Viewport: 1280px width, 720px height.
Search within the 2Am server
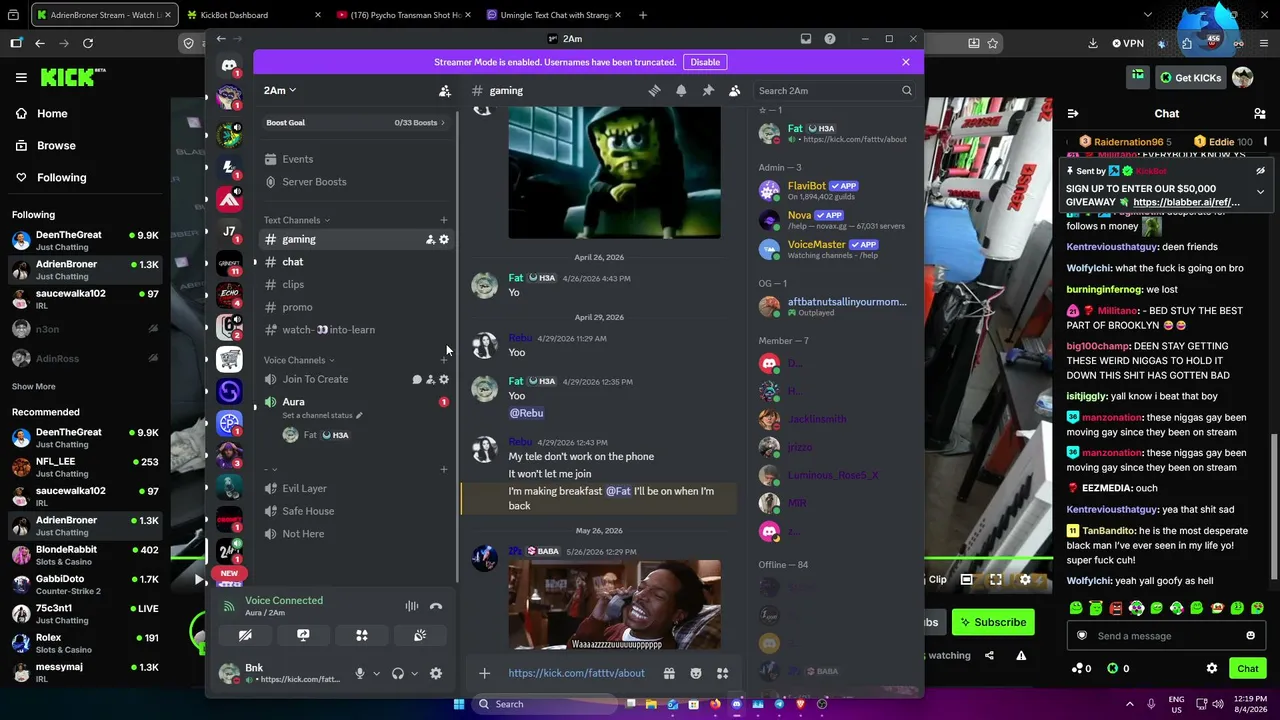pos(834,91)
